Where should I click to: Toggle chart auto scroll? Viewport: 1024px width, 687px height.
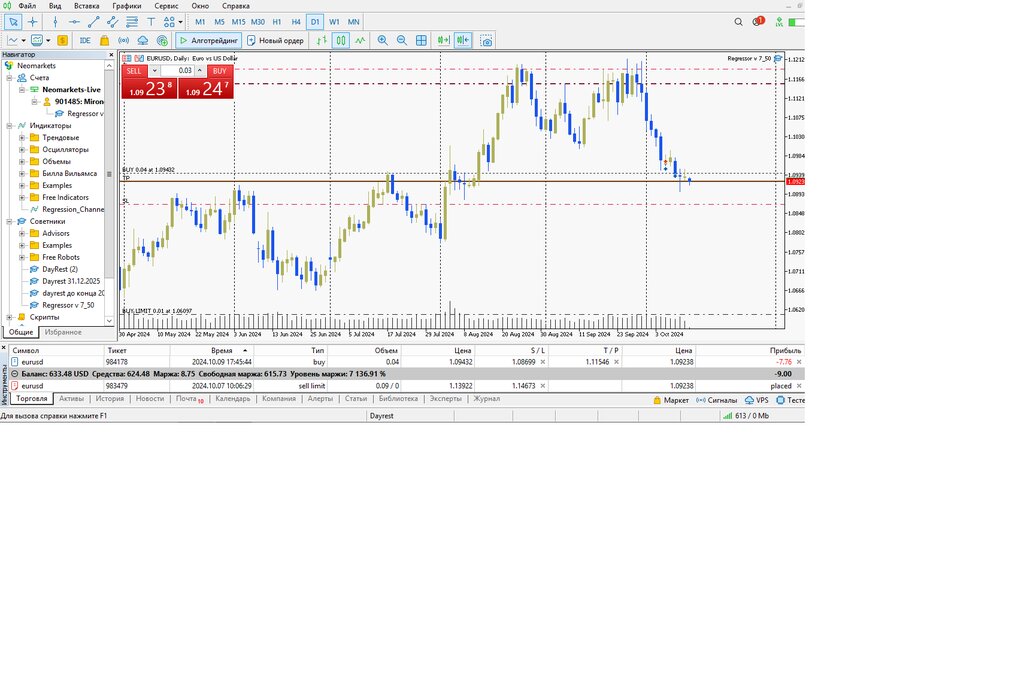[443, 40]
